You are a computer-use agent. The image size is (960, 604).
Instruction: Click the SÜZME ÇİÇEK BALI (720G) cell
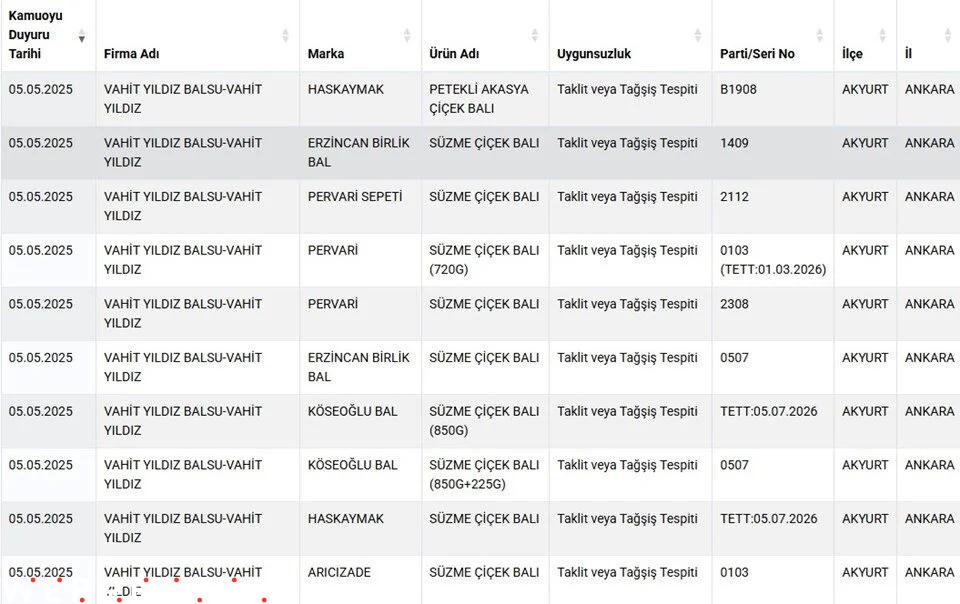click(x=486, y=260)
